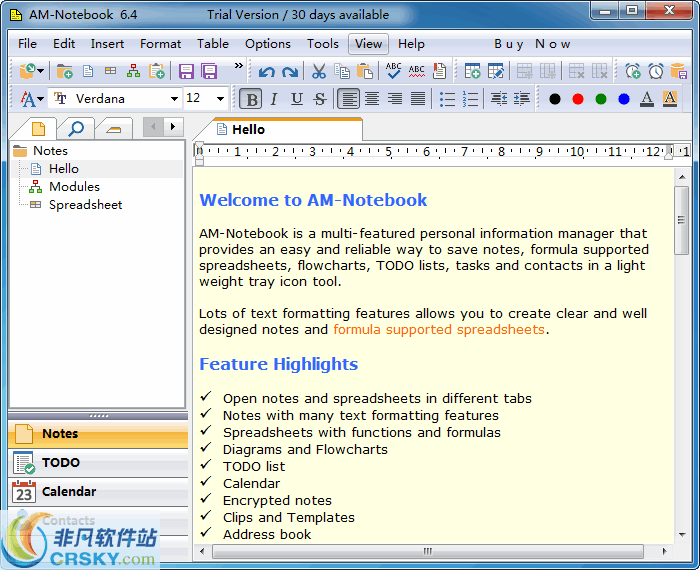
Task: Open the Format menu
Action: 160,44
